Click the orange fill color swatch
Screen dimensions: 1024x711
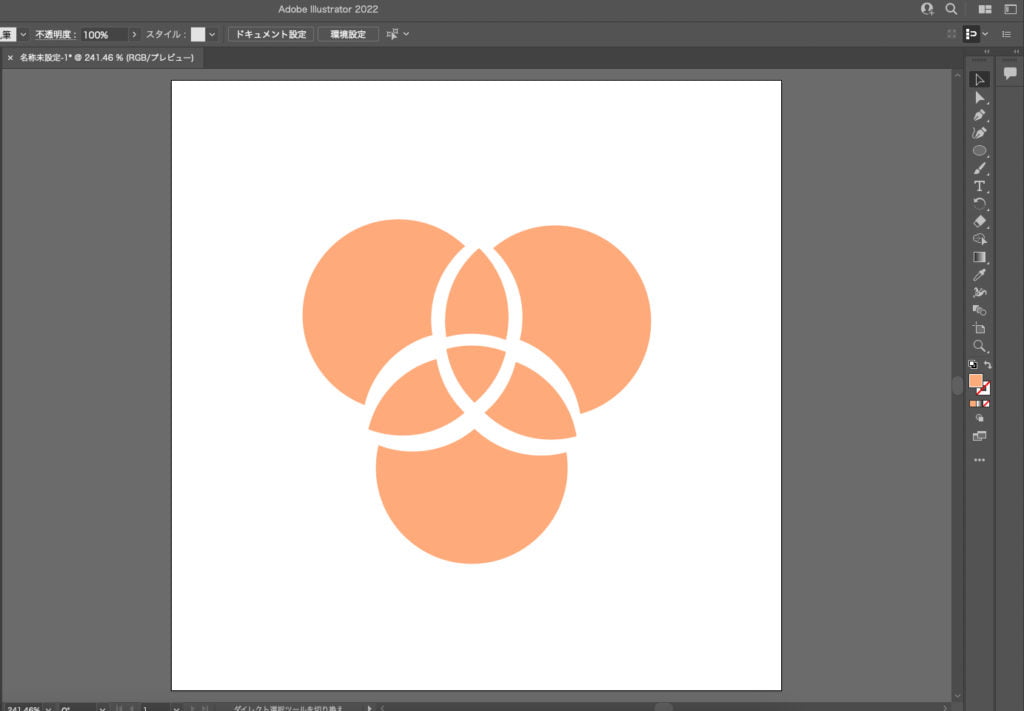[x=975, y=381]
